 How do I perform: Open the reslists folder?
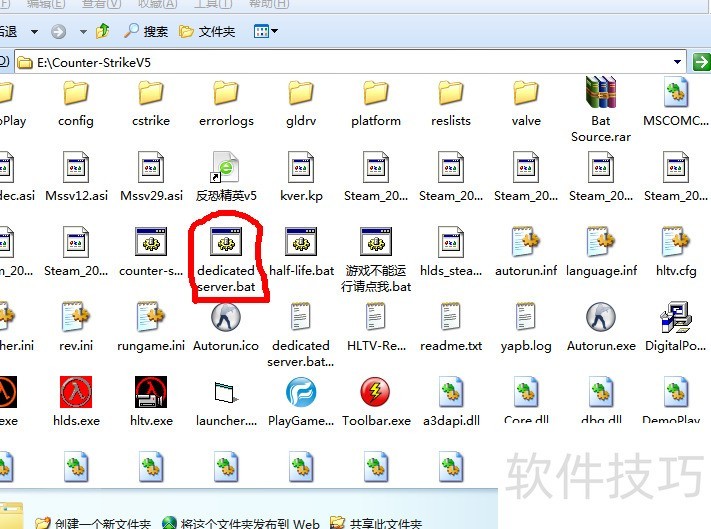(x=451, y=104)
